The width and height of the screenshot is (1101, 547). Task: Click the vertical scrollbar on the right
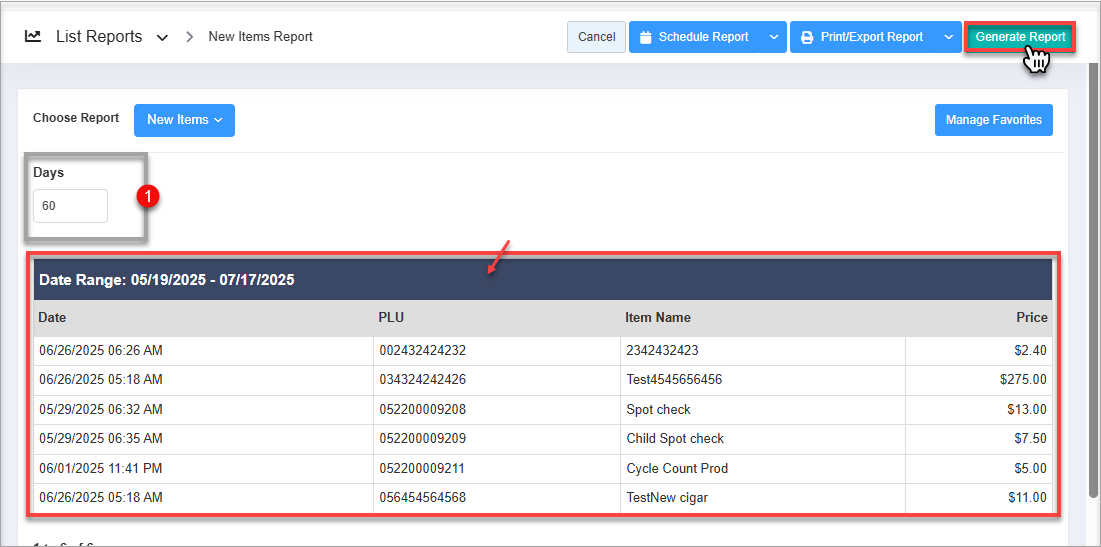click(1091, 300)
